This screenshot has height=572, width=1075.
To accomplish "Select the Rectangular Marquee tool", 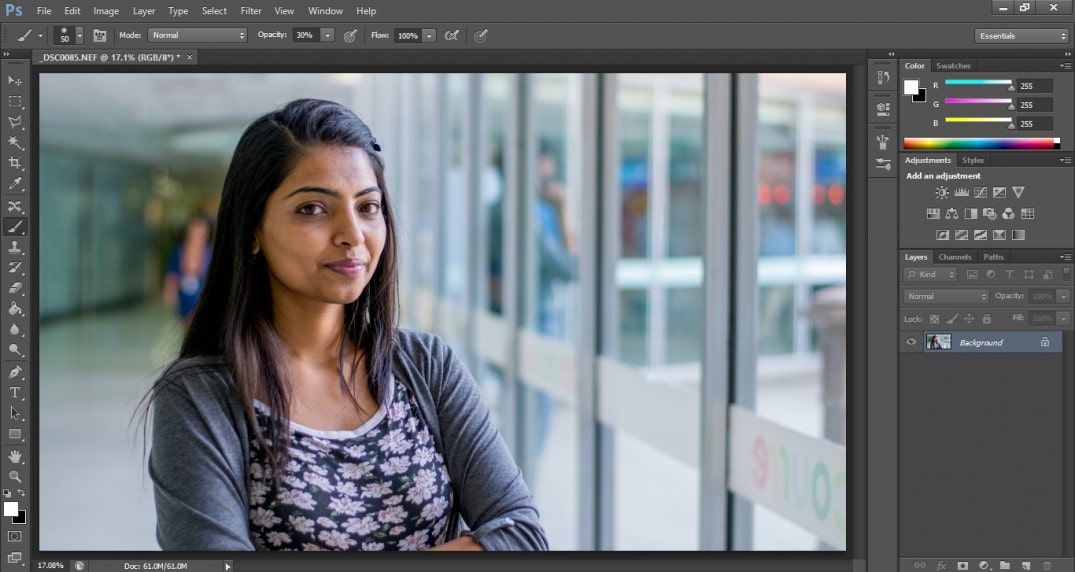I will 14,102.
